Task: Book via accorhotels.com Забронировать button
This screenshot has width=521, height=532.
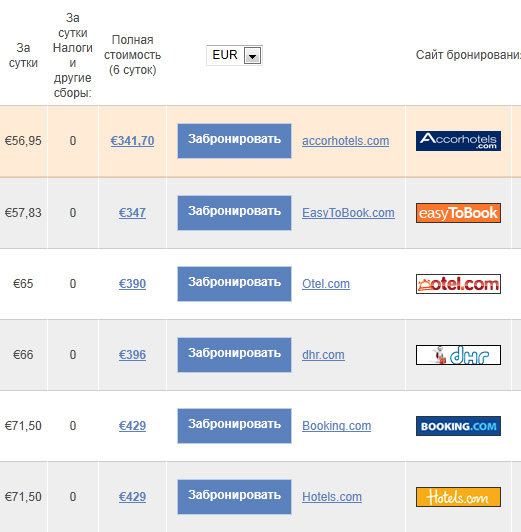Action: (x=234, y=141)
